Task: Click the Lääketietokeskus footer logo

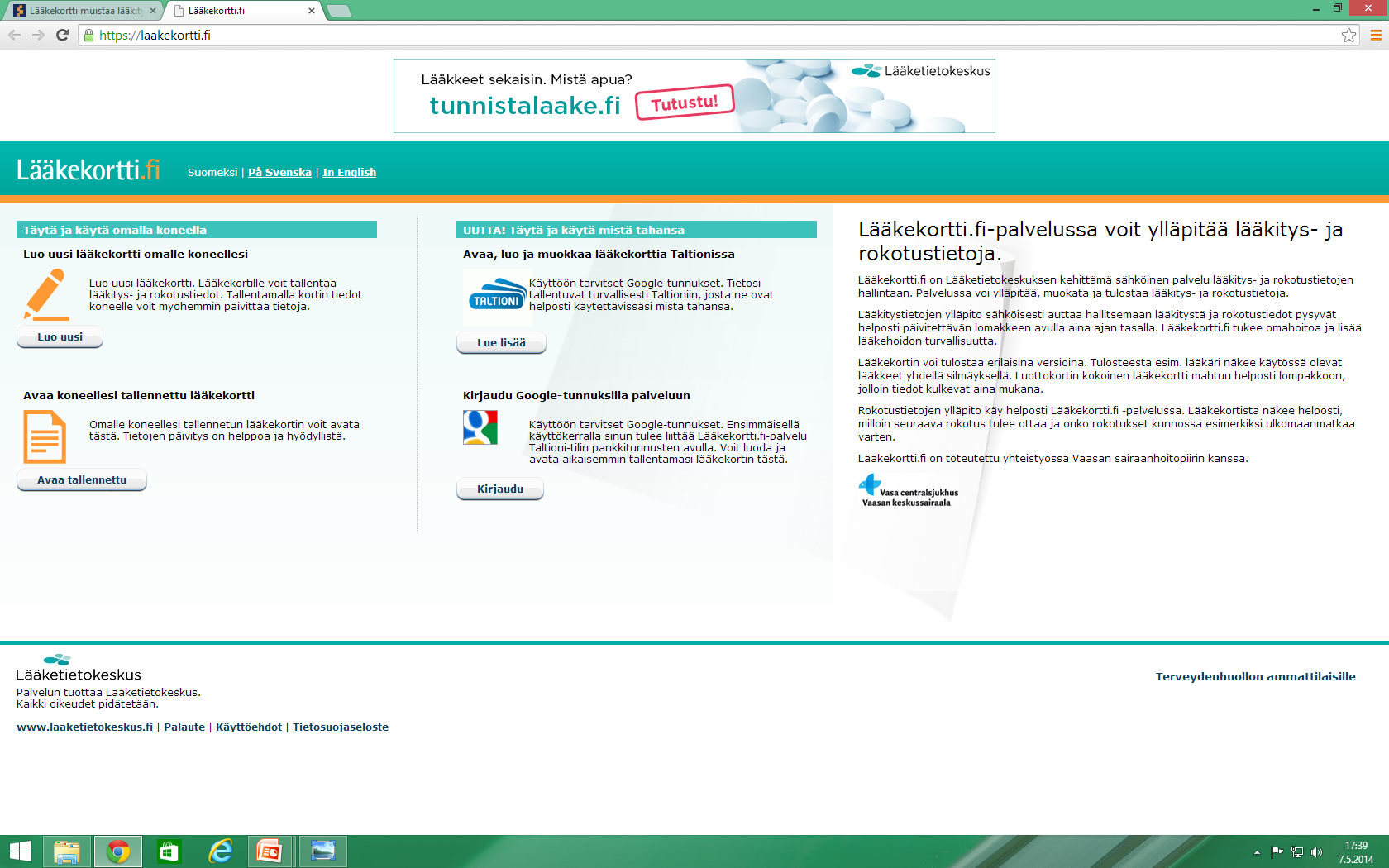Action: (x=79, y=668)
